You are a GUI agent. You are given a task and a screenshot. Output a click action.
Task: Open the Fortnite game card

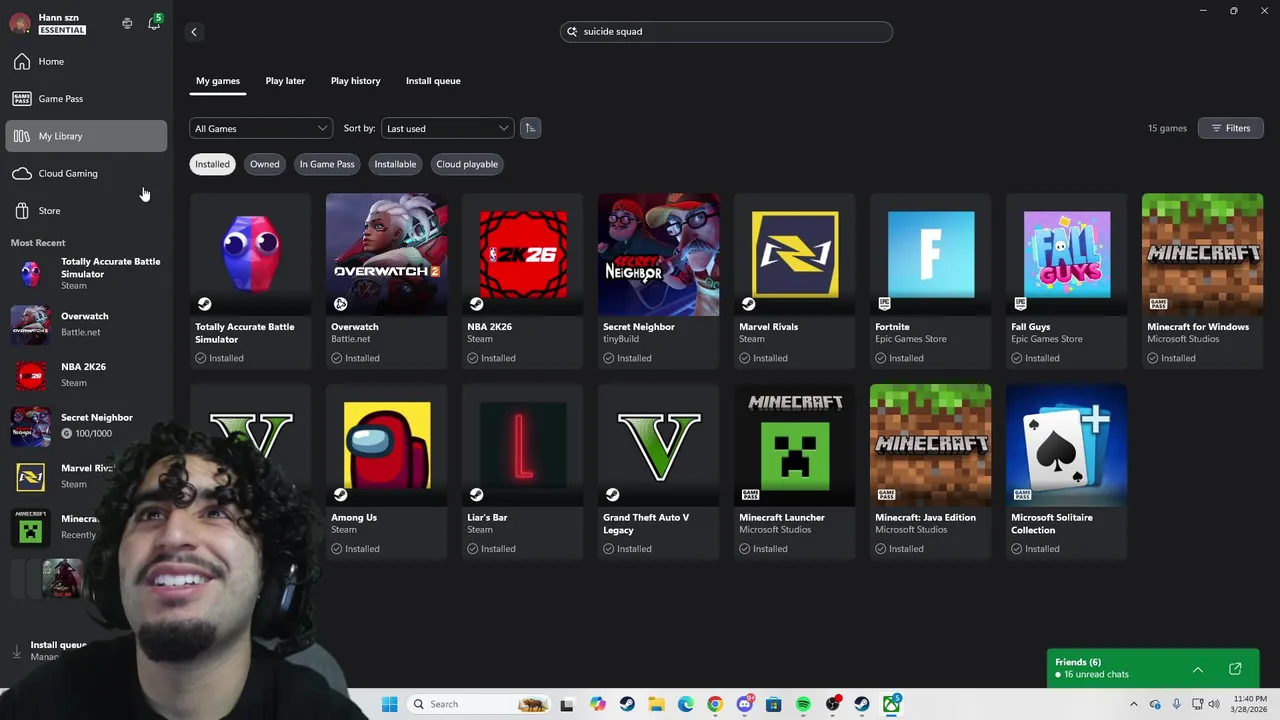point(931,282)
